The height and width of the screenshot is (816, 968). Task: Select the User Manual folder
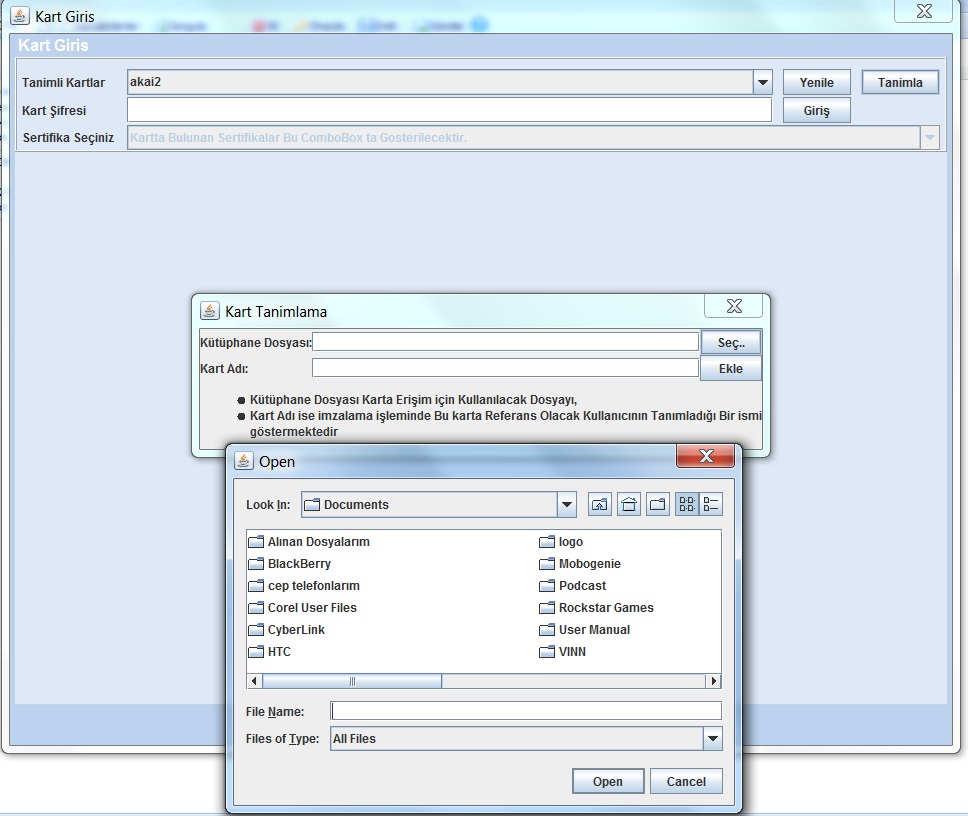point(593,630)
